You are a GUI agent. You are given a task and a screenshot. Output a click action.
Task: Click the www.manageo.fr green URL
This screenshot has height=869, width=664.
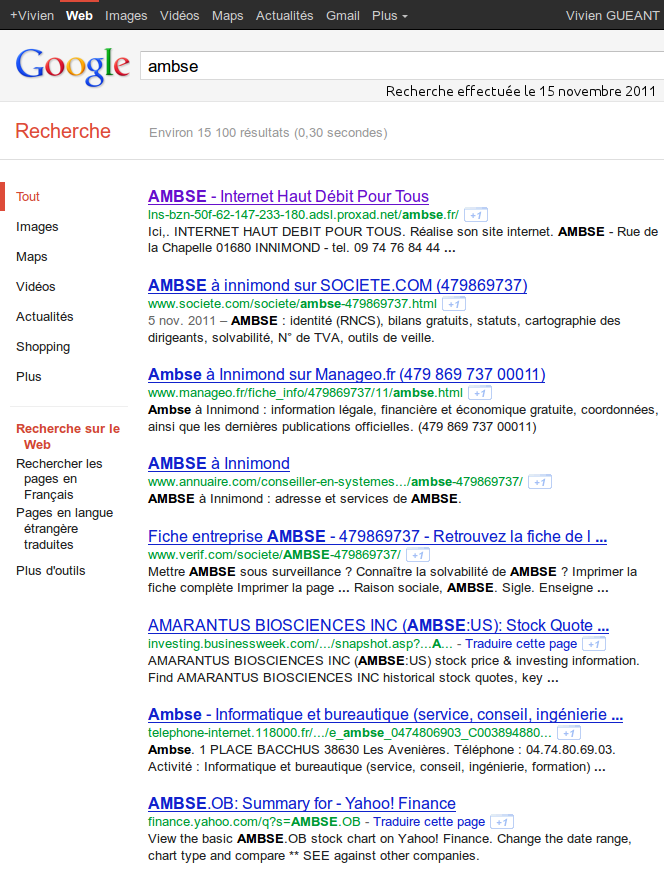305,393
